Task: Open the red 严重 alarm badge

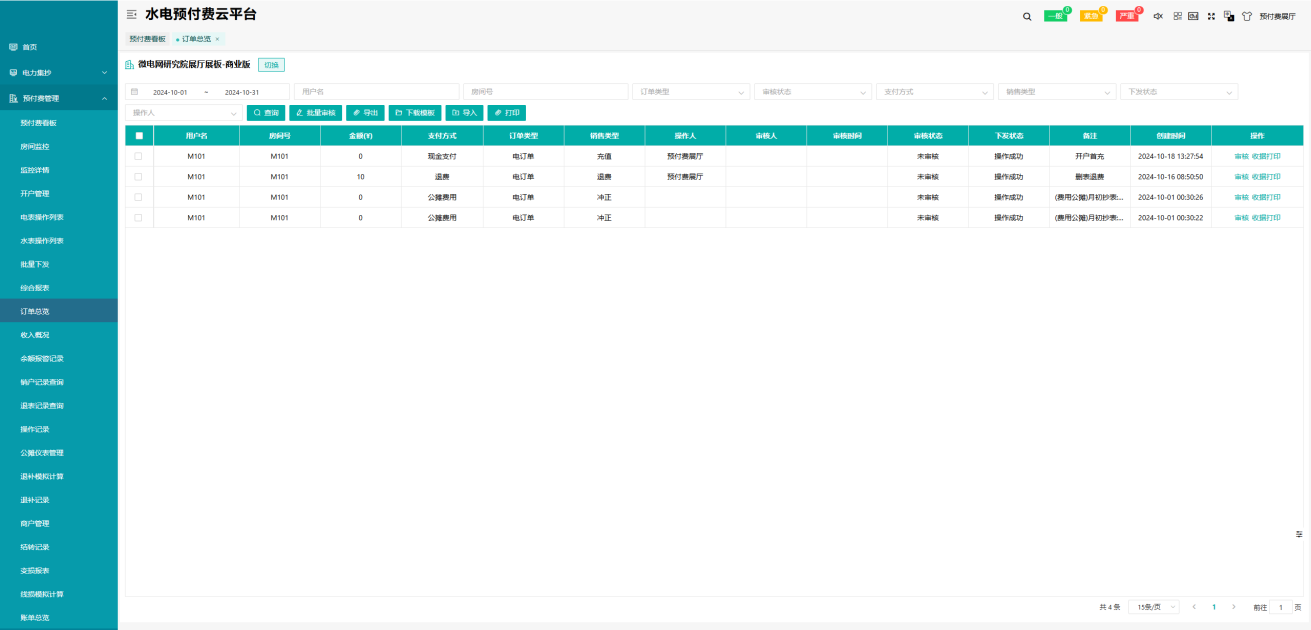Action: click(1127, 16)
